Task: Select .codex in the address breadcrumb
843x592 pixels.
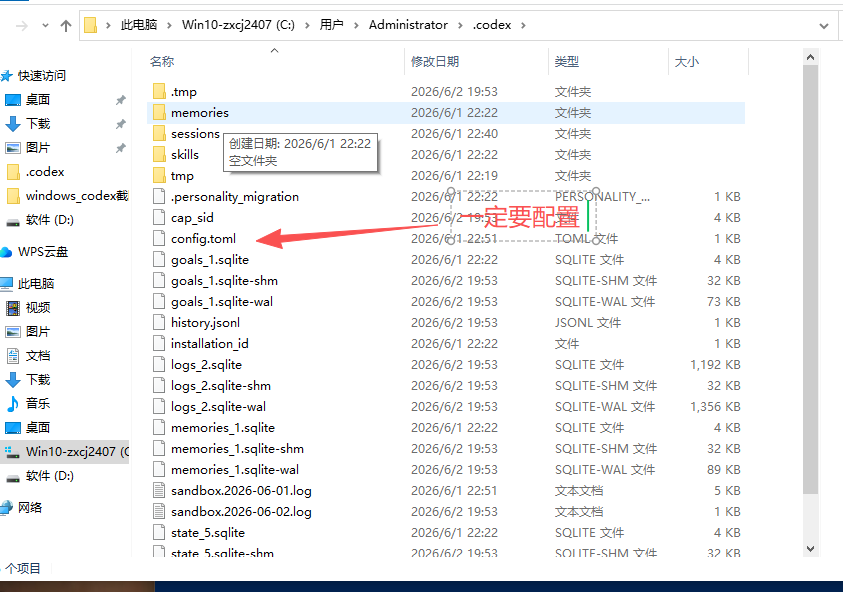Action: [x=492, y=25]
